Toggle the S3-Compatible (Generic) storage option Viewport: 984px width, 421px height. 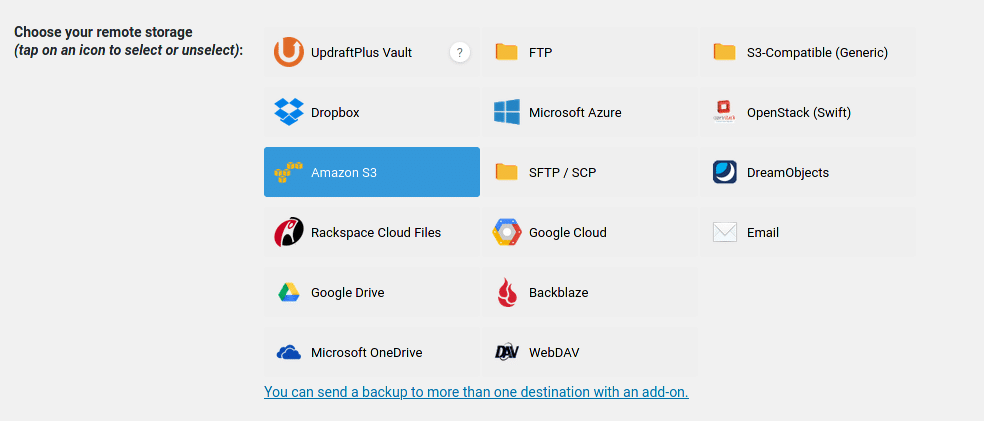point(807,52)
